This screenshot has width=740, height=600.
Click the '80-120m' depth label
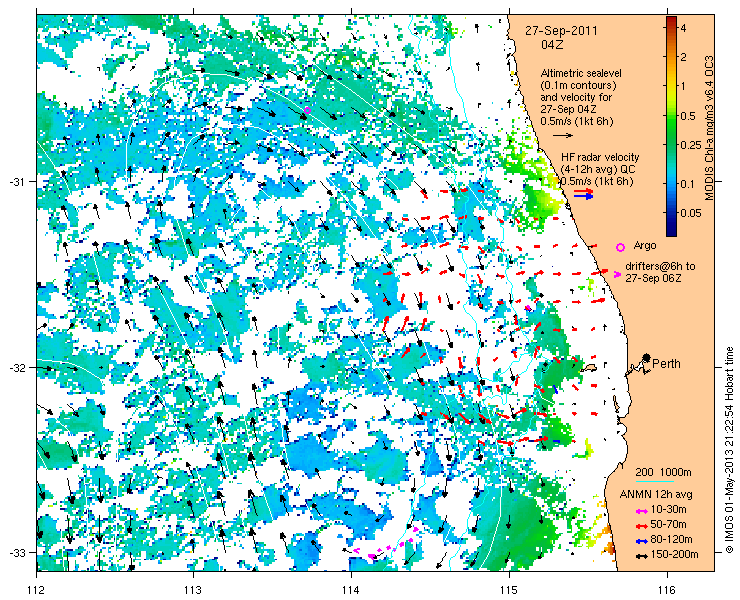pos(671,540)
